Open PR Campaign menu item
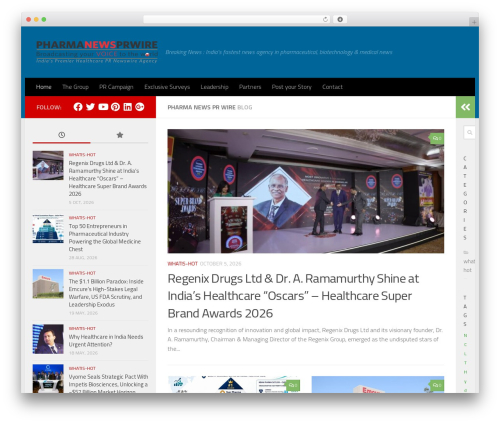The height and width of the screenshot is (423, 500). 116,87
